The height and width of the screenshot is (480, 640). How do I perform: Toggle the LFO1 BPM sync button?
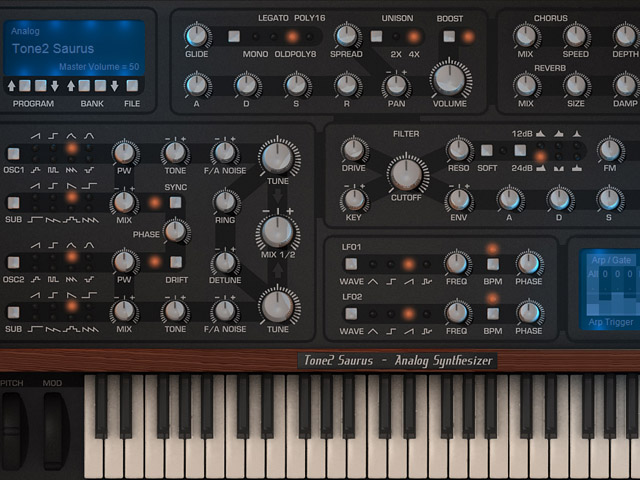click(x=493, y=264)
